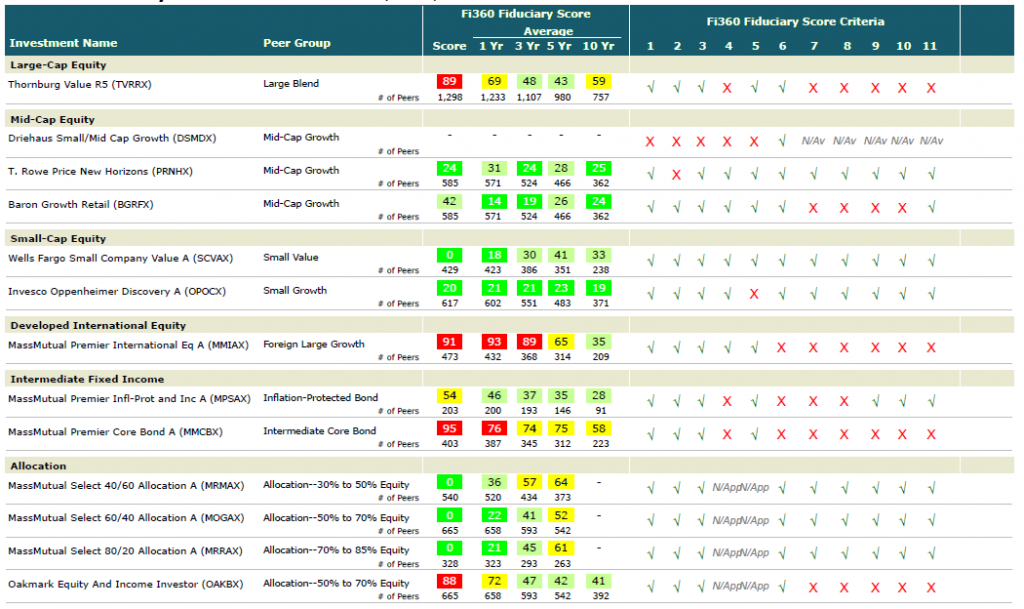Open MassMutual Premier Core Bond A (MMCBX)
Viewport: 1024px width, 609px height.
115,432
